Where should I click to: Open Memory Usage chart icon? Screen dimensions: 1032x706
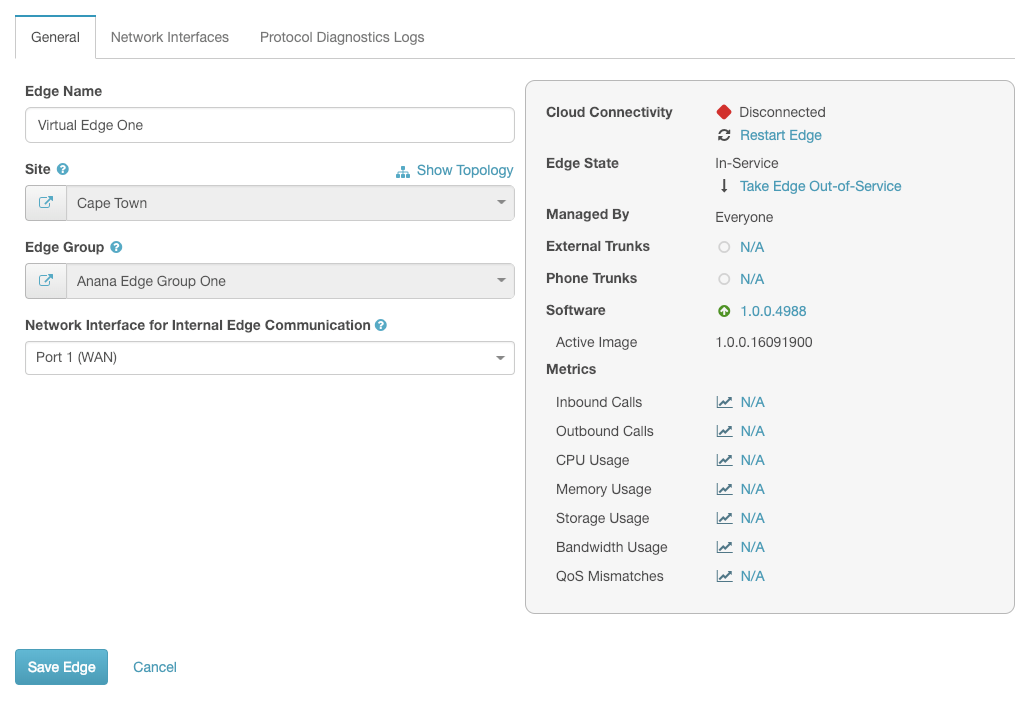(x=724, y=489)
